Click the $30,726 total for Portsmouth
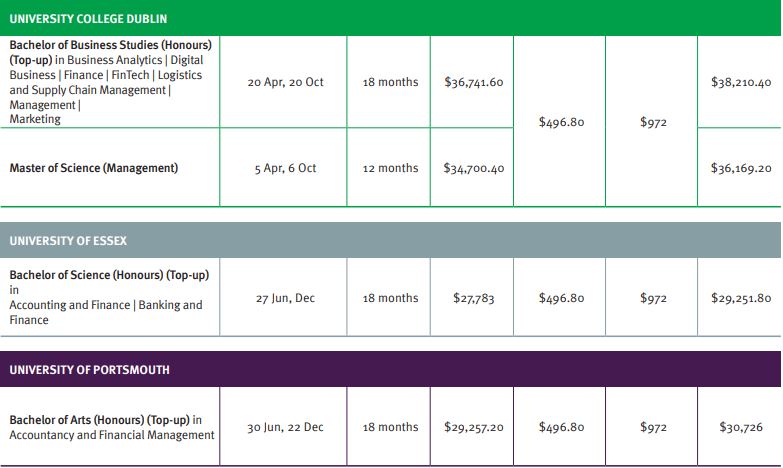This screenshot has width=783, height=468. (x=741, y=427)
